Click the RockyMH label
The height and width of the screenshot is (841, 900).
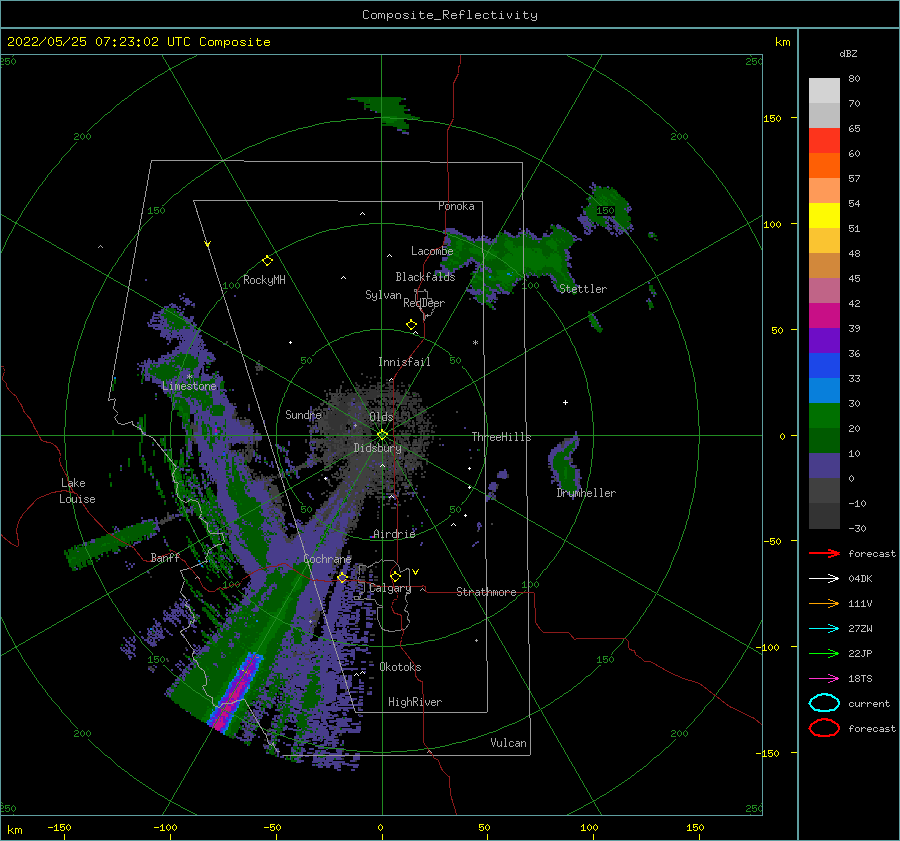[264, 280]
